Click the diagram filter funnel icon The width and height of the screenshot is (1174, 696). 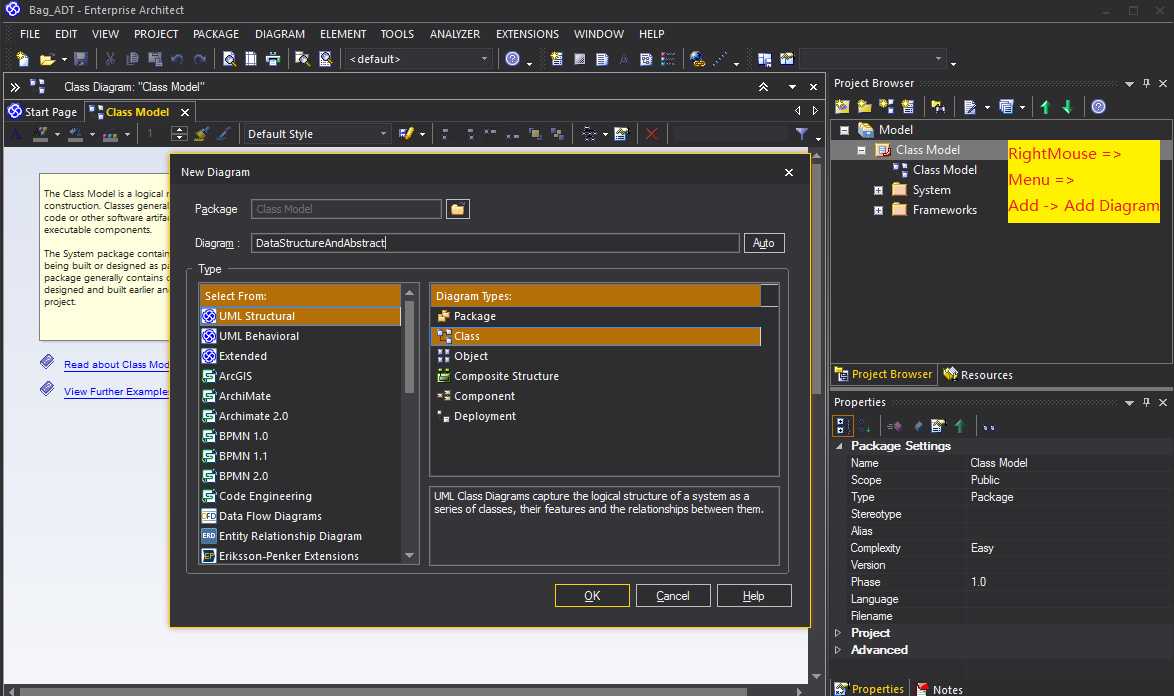pos(802,134)
